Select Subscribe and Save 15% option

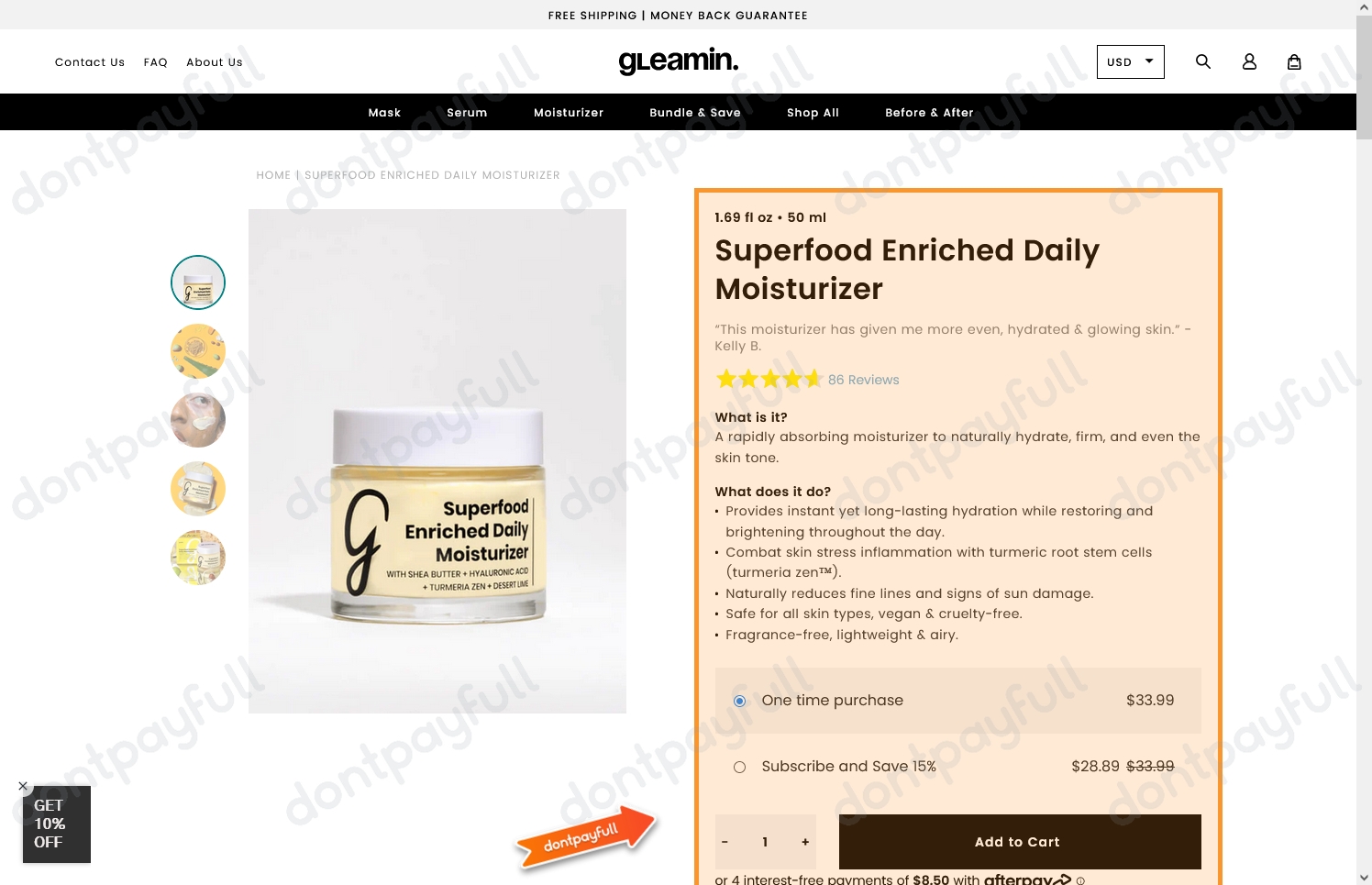pyautogui.click(x=739, y=767)
